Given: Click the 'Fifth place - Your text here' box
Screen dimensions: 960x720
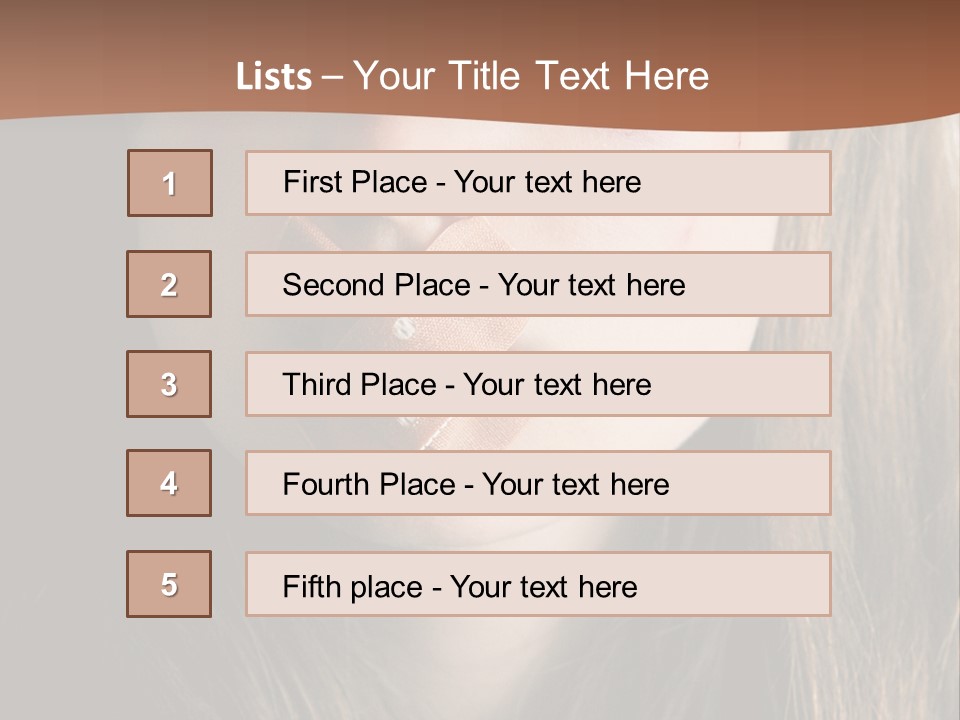Looking at the screenshot, I should tap(538, 584).
